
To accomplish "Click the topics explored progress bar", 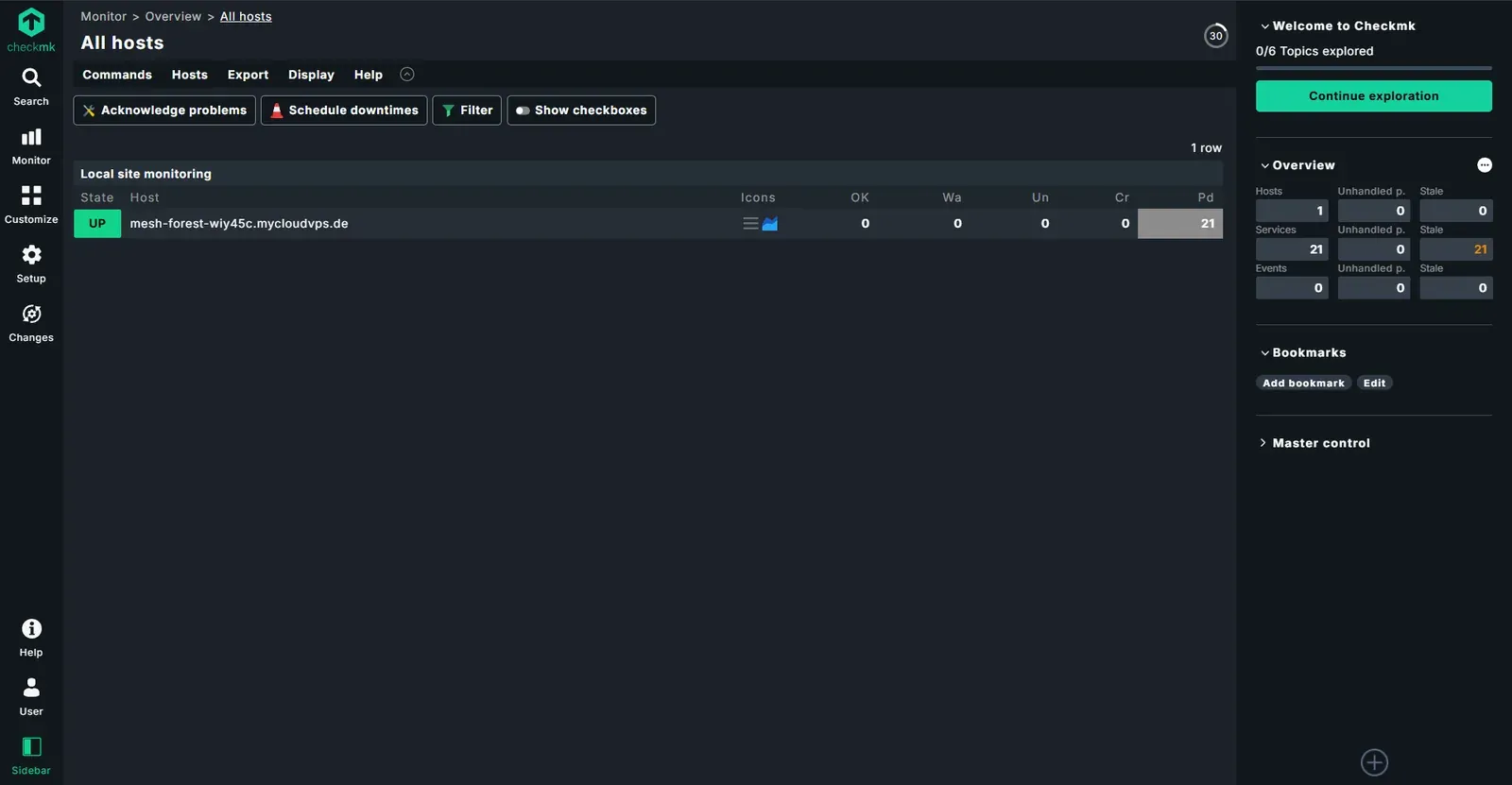I will 1374,68.
